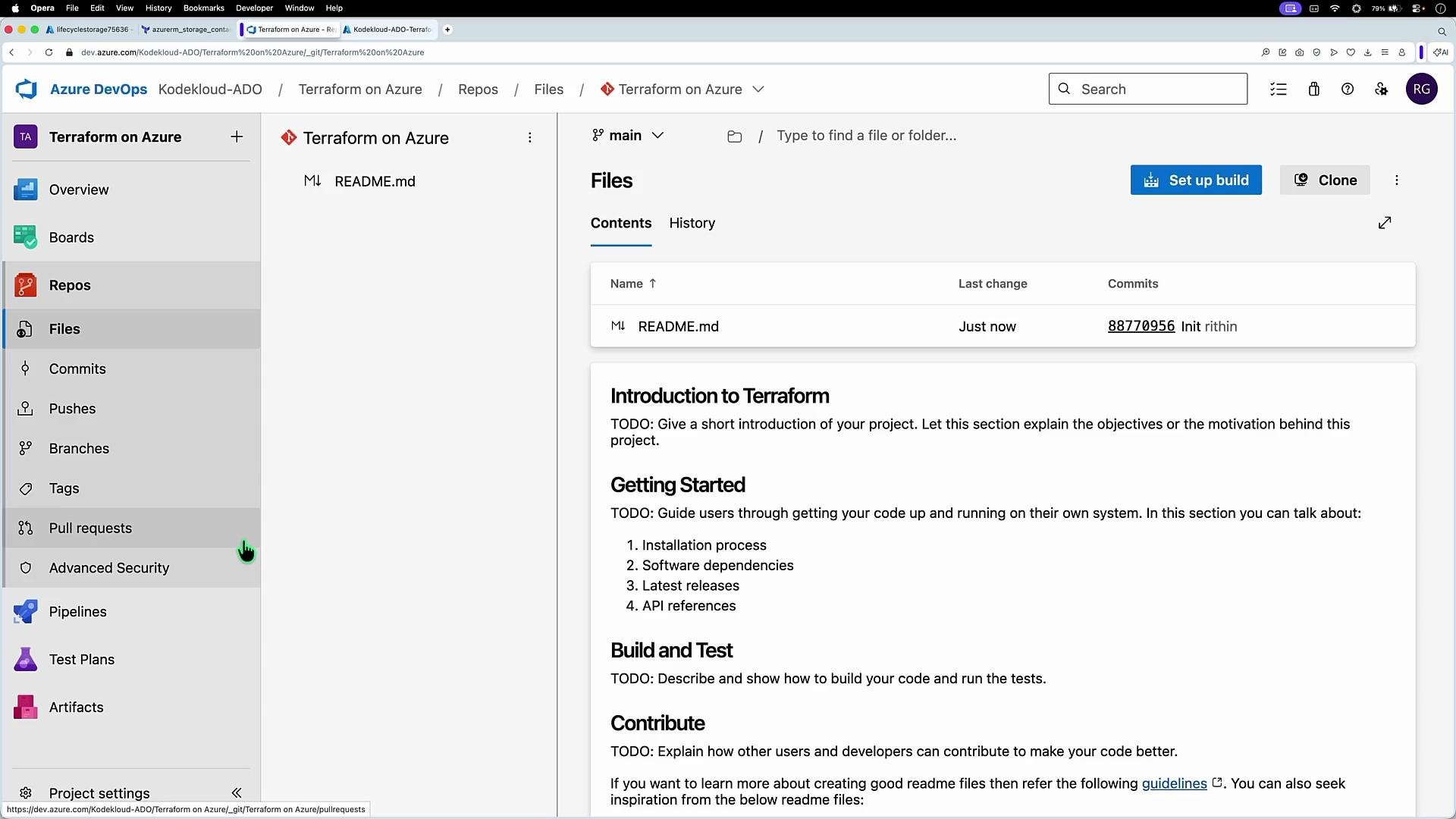The height and width of the screenshot is (819, 1456).
Task: Open README.md in the file table
Action: point(678,327)
